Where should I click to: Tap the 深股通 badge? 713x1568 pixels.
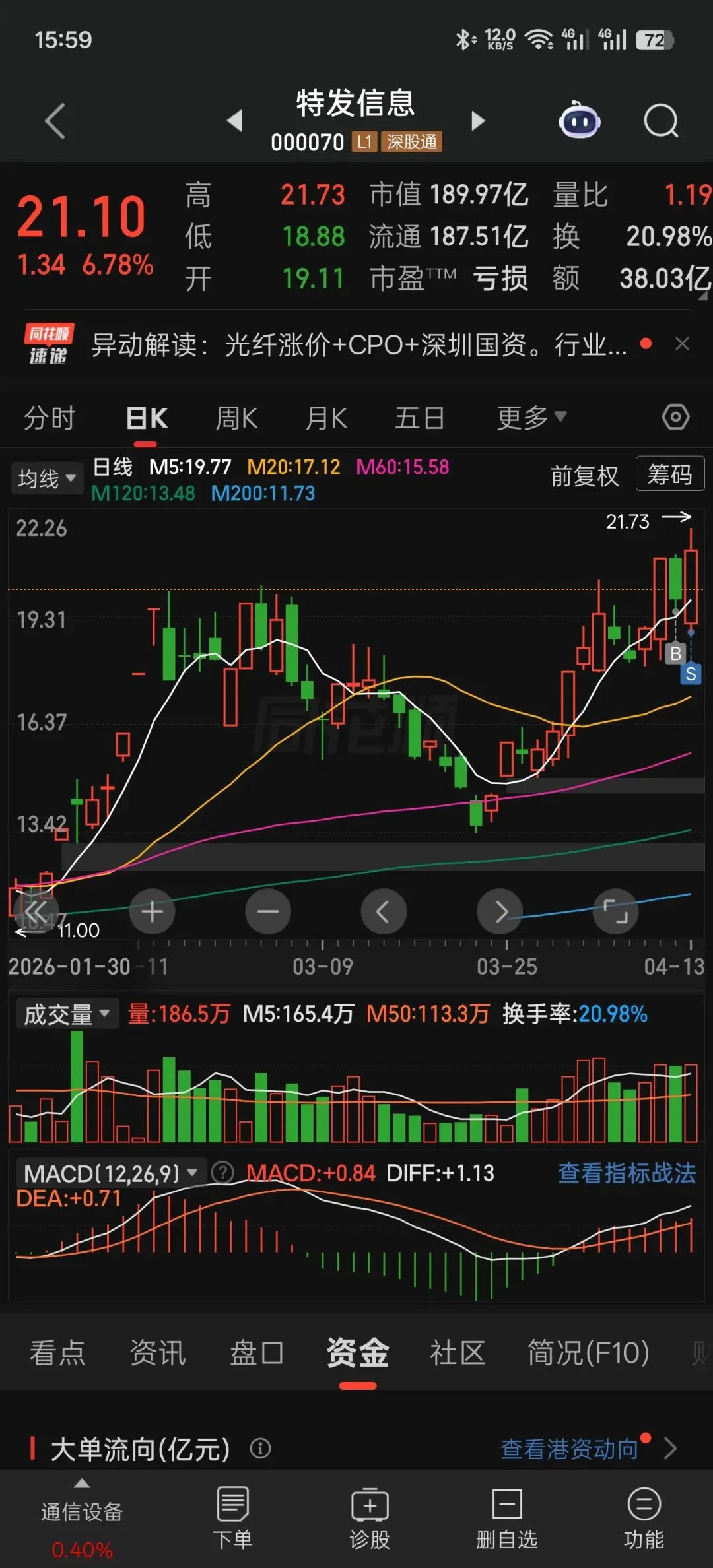tap(411, 142)
